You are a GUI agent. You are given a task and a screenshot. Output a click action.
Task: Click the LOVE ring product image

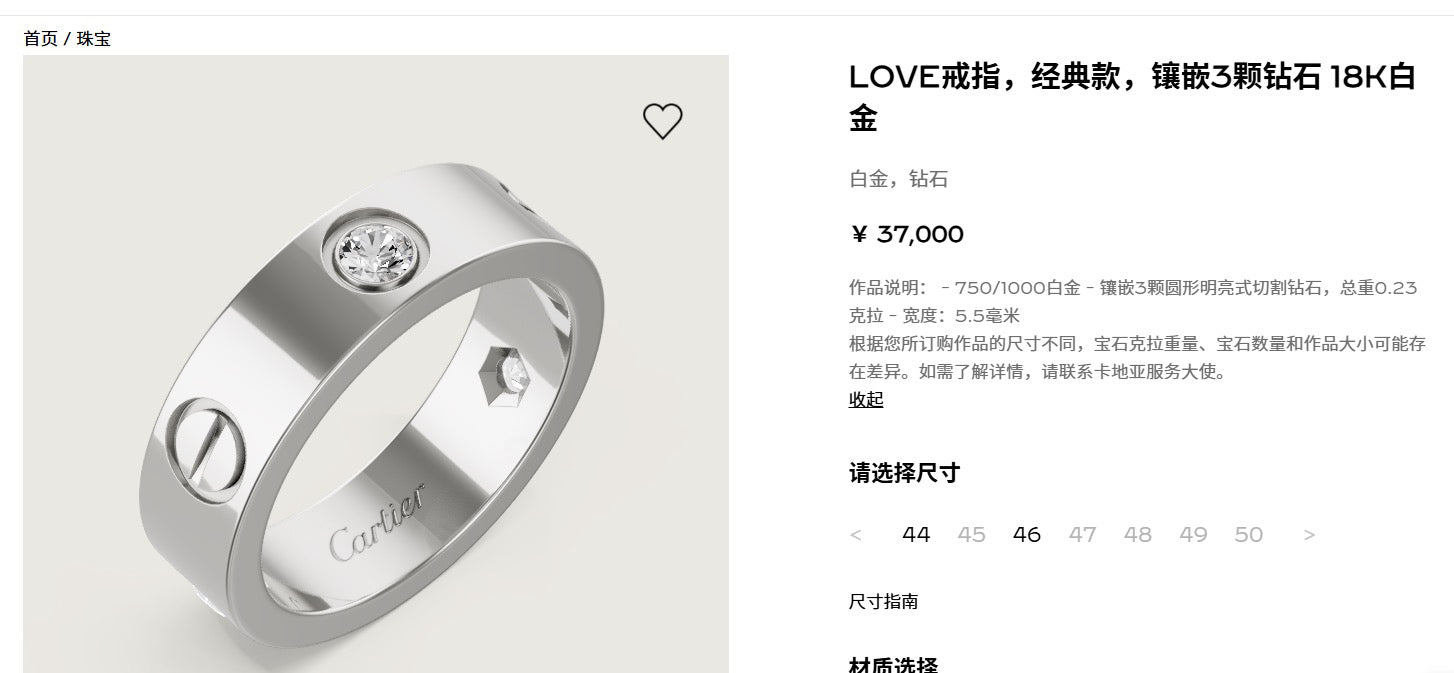point(376,364)
